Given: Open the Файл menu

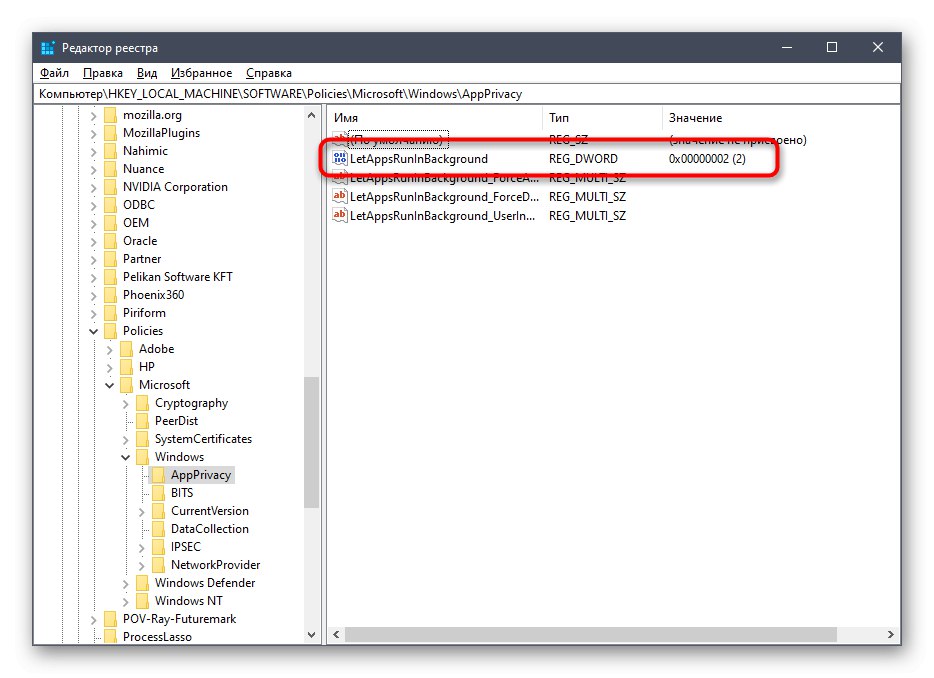Looking at the screenshot, I should pyautogui.click(x=54, y=73).
